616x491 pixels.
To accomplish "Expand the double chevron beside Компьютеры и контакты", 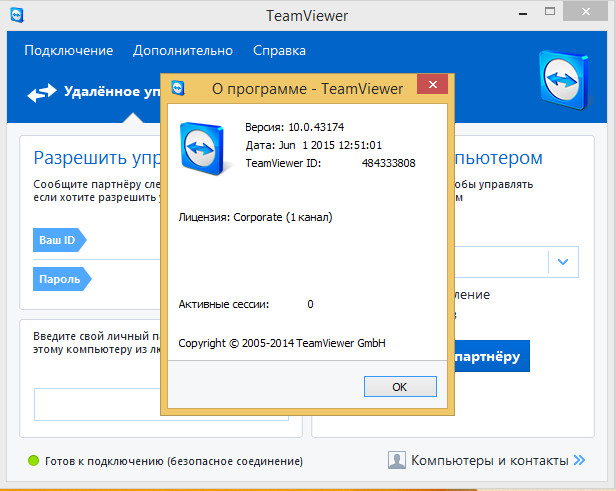I will 579,460.
